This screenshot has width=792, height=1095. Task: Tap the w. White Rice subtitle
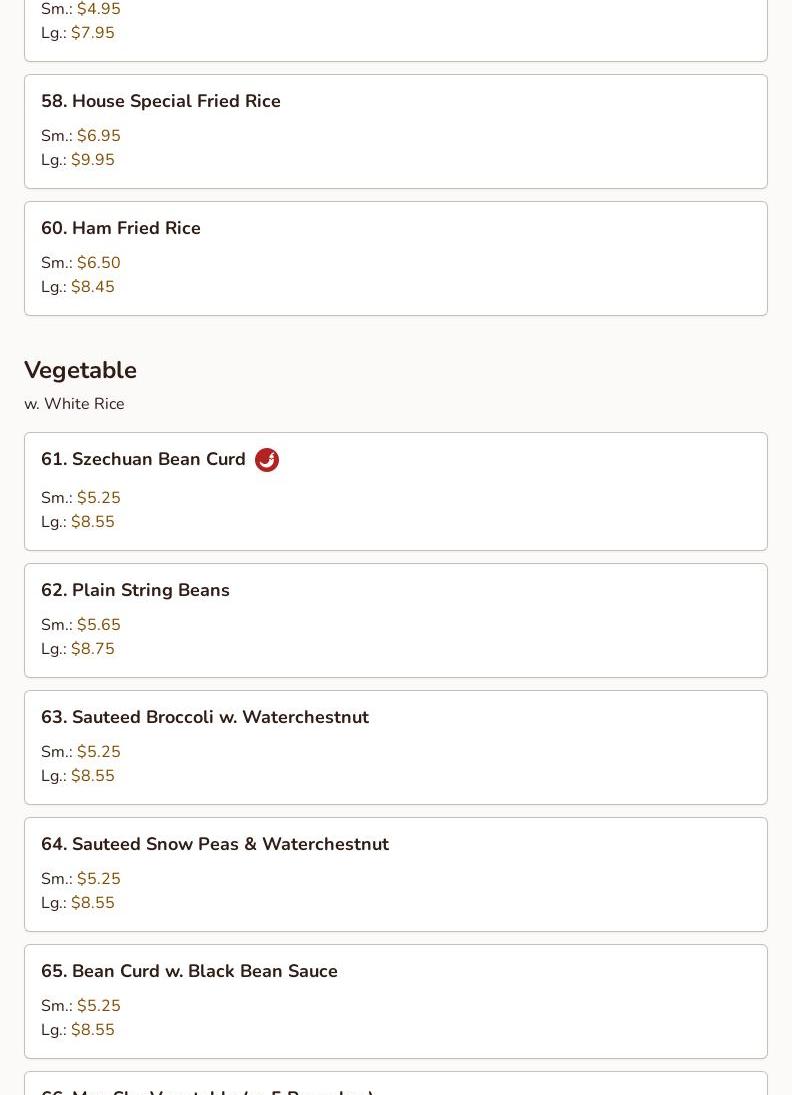74,404
